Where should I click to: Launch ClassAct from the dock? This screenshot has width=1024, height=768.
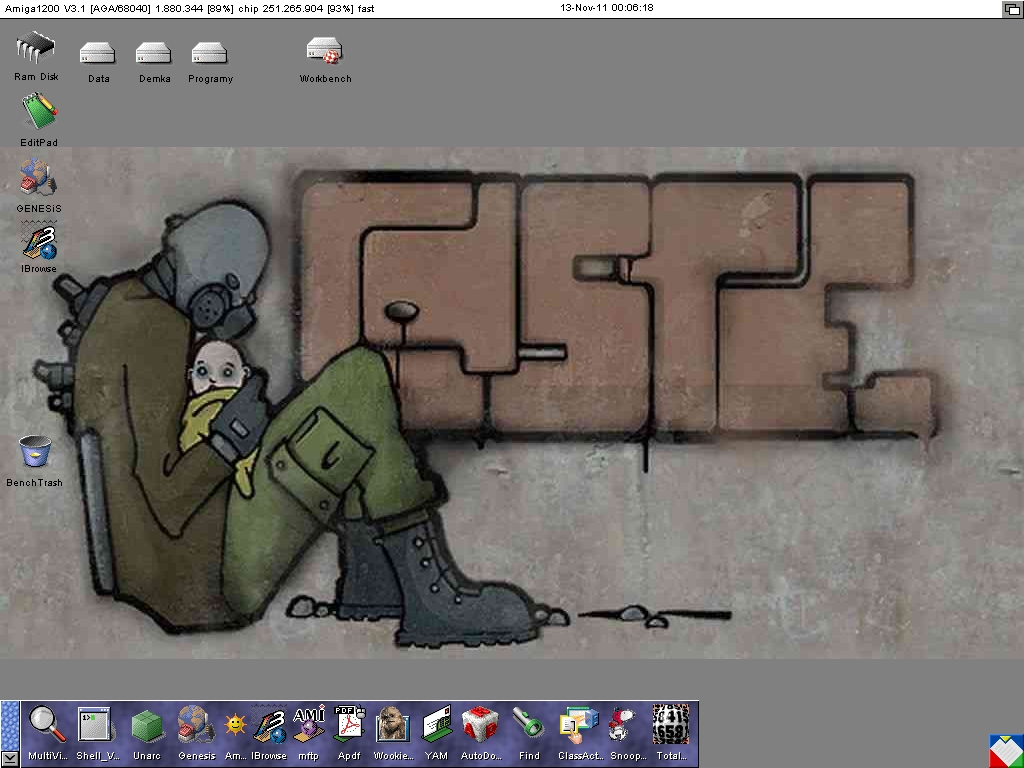click(579, 725)
